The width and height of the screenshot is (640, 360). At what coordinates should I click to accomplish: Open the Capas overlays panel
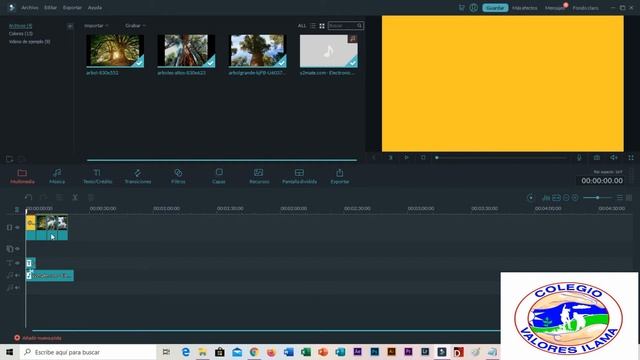[219, 176]
